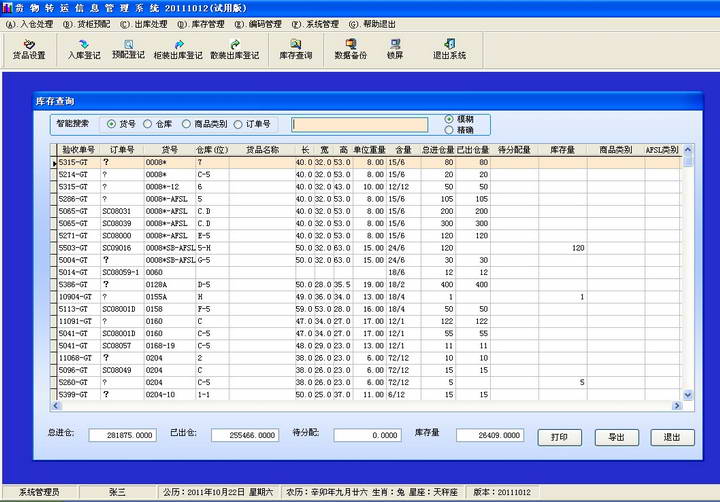Click the 打印 print button
The height and width of the screenshot is (502, 720).
coord(559,437)
